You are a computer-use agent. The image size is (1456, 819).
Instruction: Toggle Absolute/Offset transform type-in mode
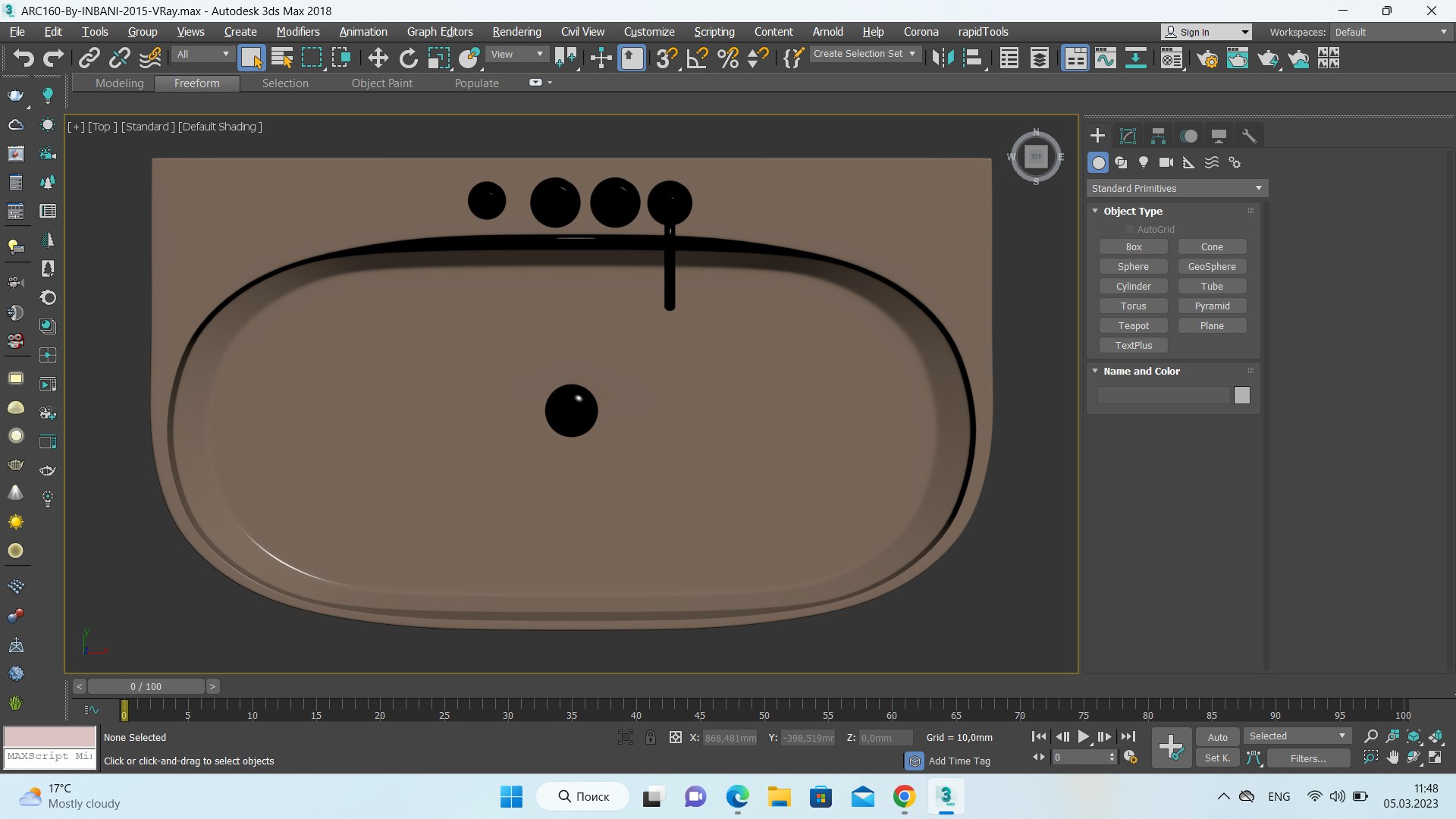tap(675, 737)
